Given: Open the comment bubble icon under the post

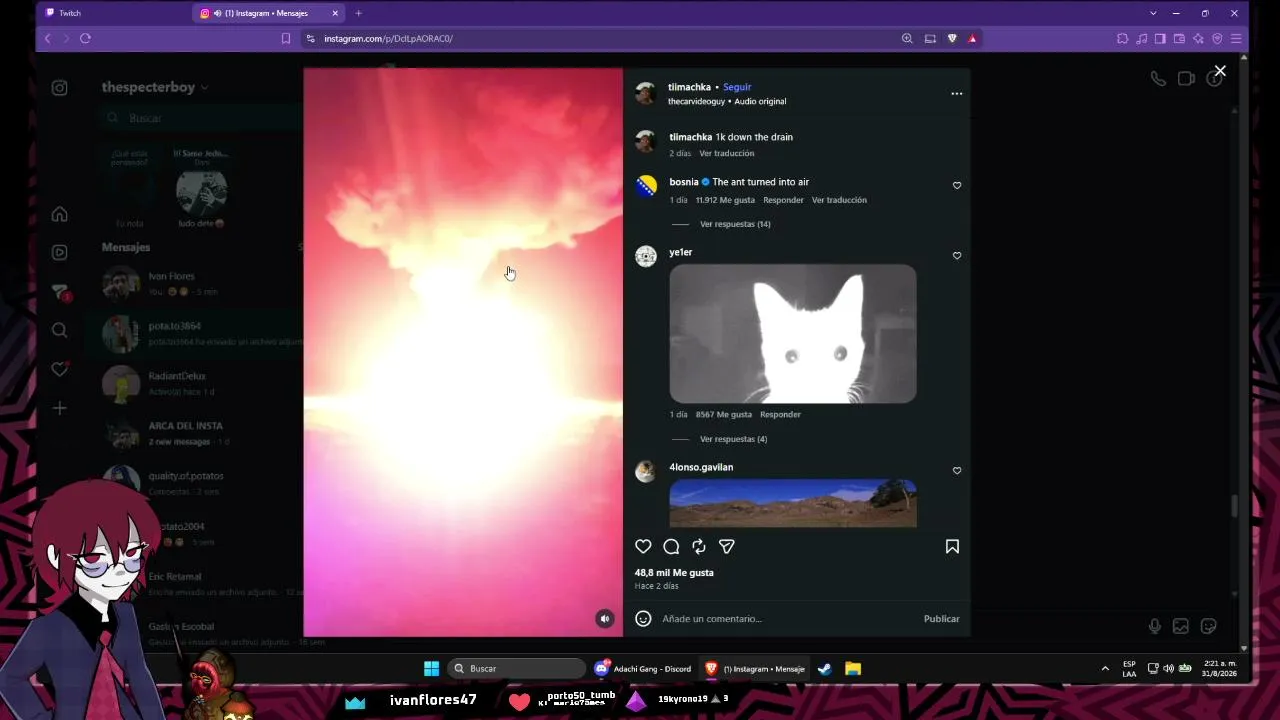Looking at the screenshot, I should coord(671,546).
